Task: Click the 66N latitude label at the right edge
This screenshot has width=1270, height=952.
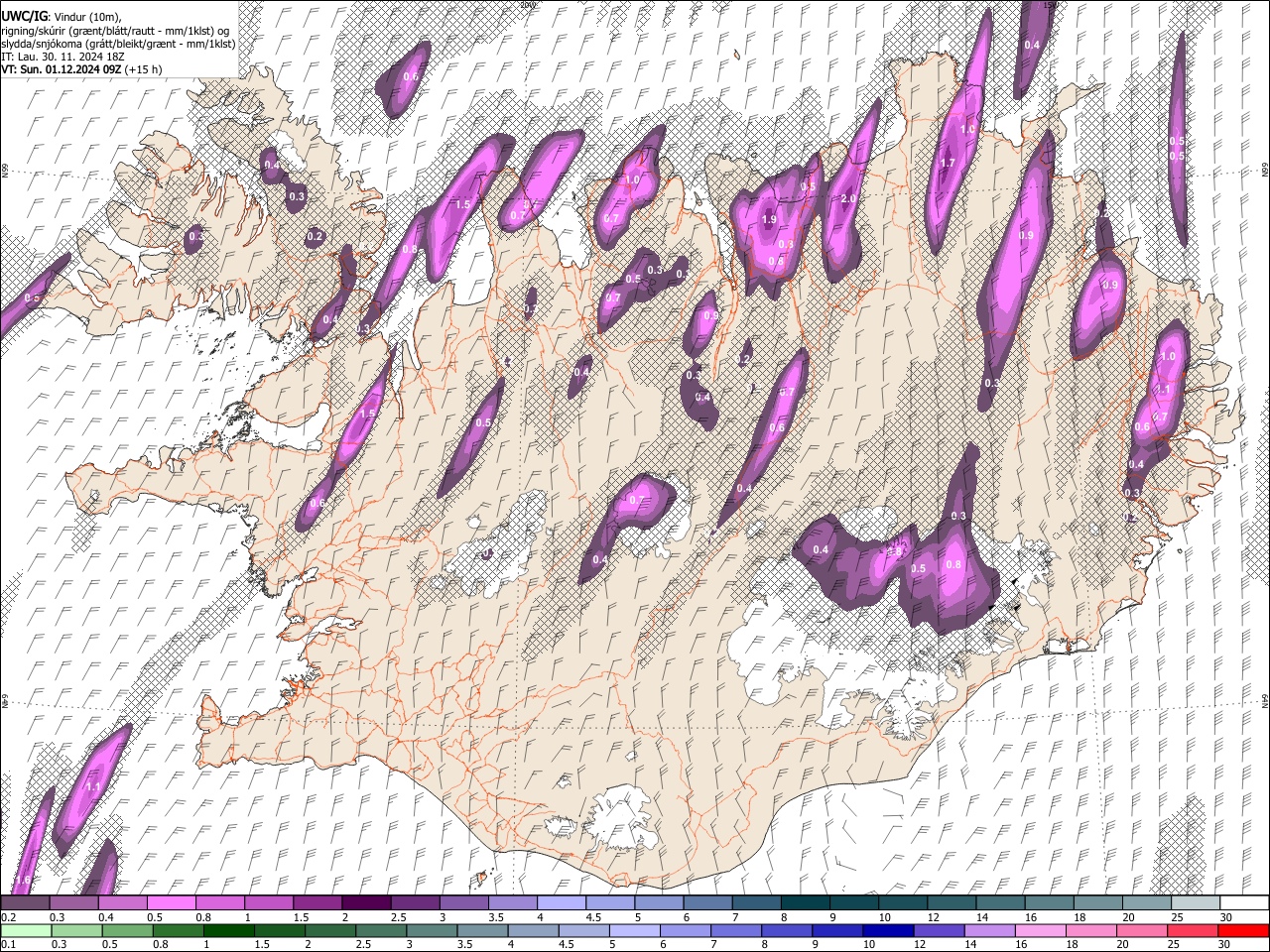Action: click(x=1264, y=171)
